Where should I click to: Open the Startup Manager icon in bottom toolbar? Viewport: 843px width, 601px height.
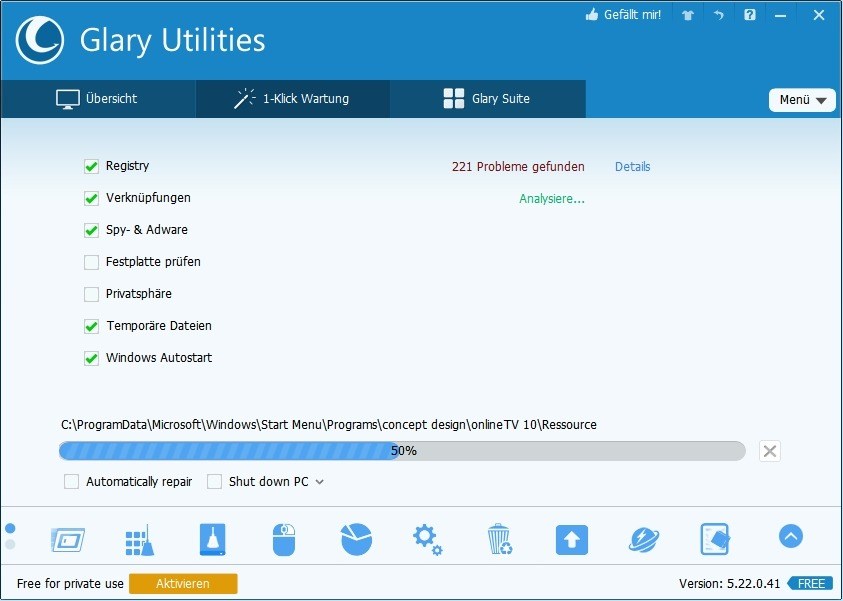pyautogui.click(x=68, y=539)
